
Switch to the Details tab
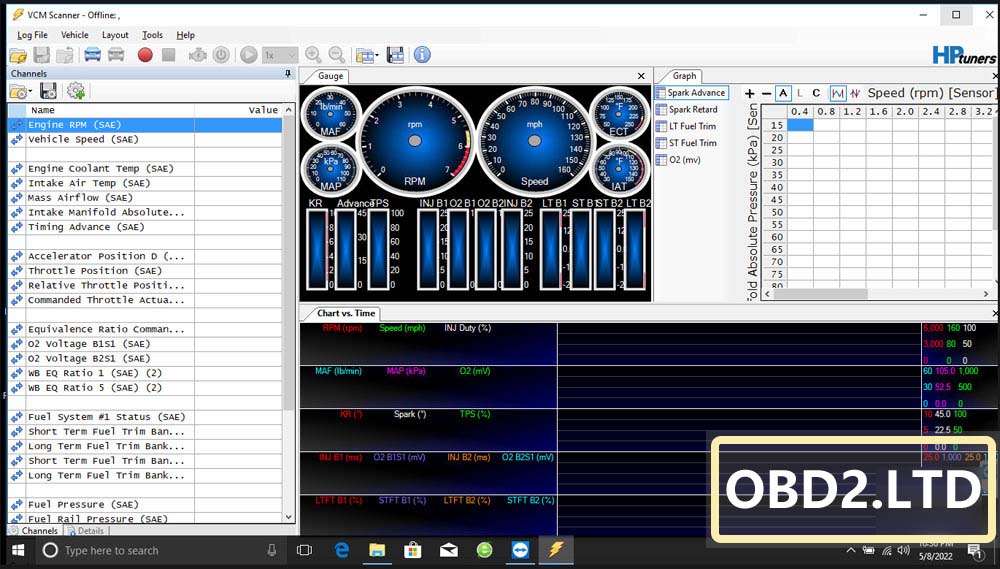(86, 531)
